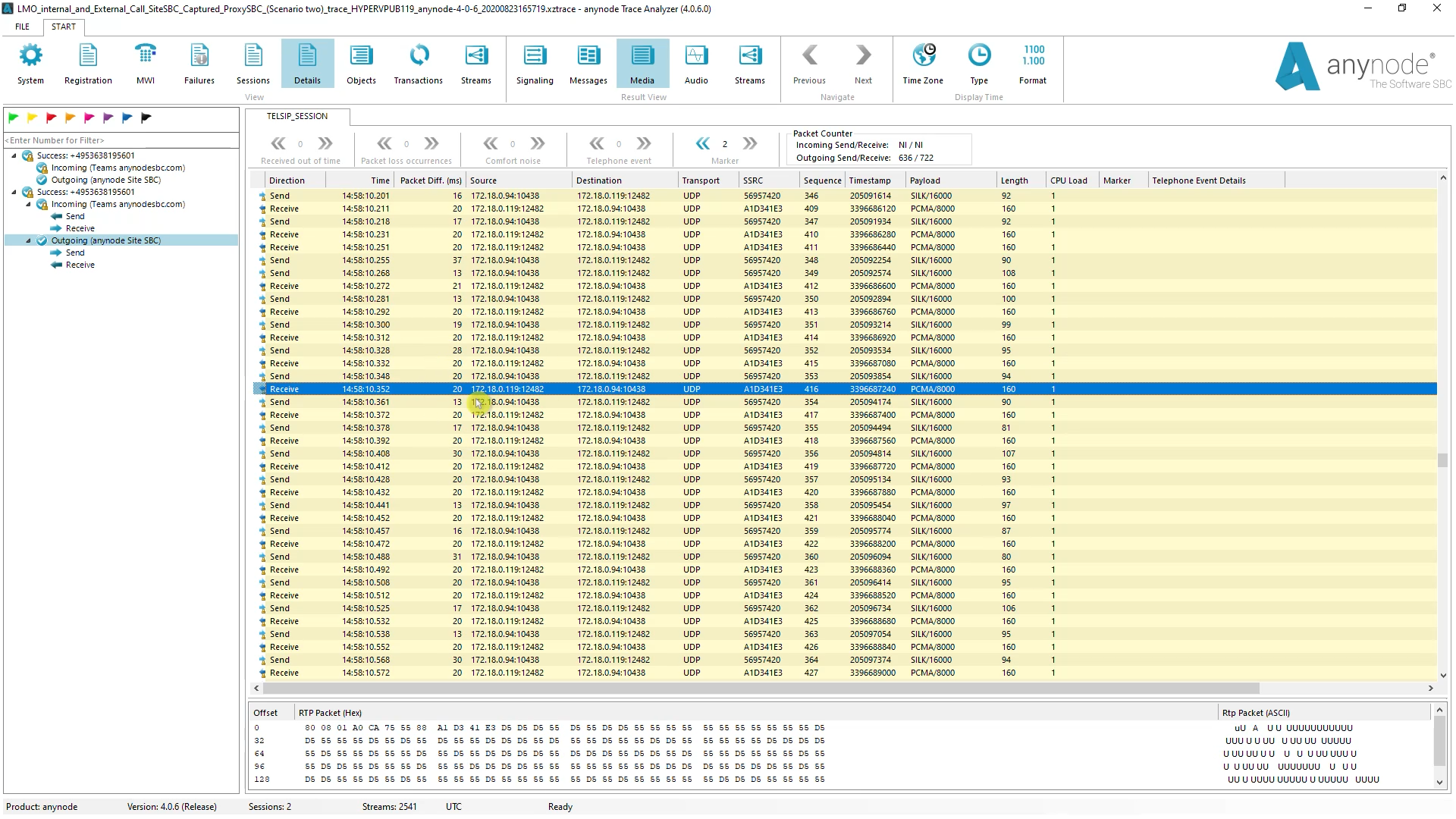Image resolution: width=1456 pixels, height=819 pixels.
Task: Open the Registration view
Action: [88, 64]
